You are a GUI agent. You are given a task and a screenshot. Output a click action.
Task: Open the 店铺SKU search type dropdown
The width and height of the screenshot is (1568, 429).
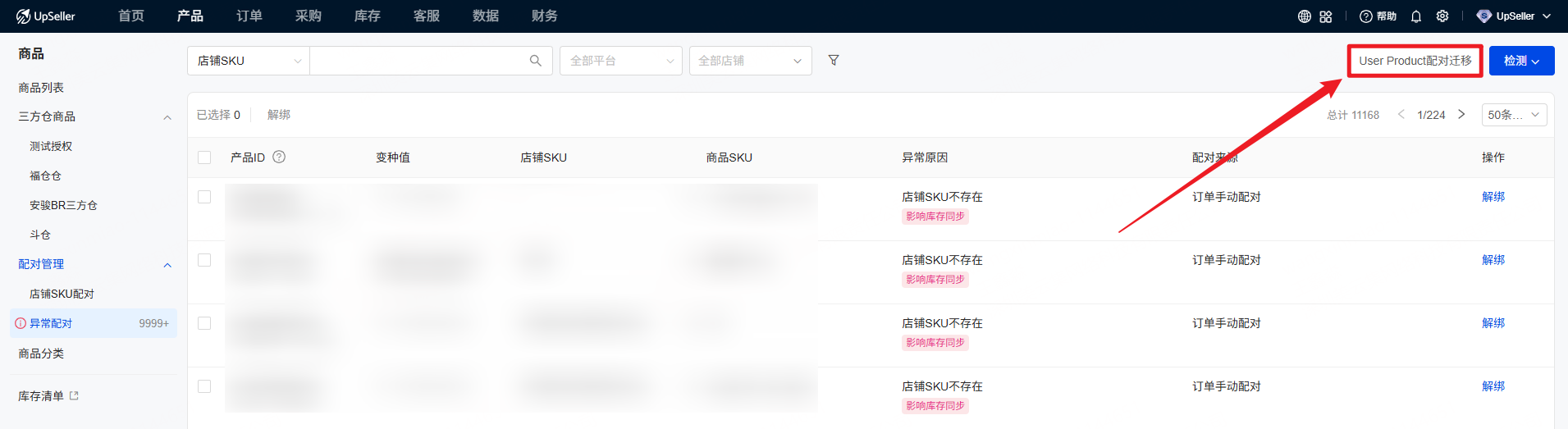pyautogui.click(x=249, y=61)
